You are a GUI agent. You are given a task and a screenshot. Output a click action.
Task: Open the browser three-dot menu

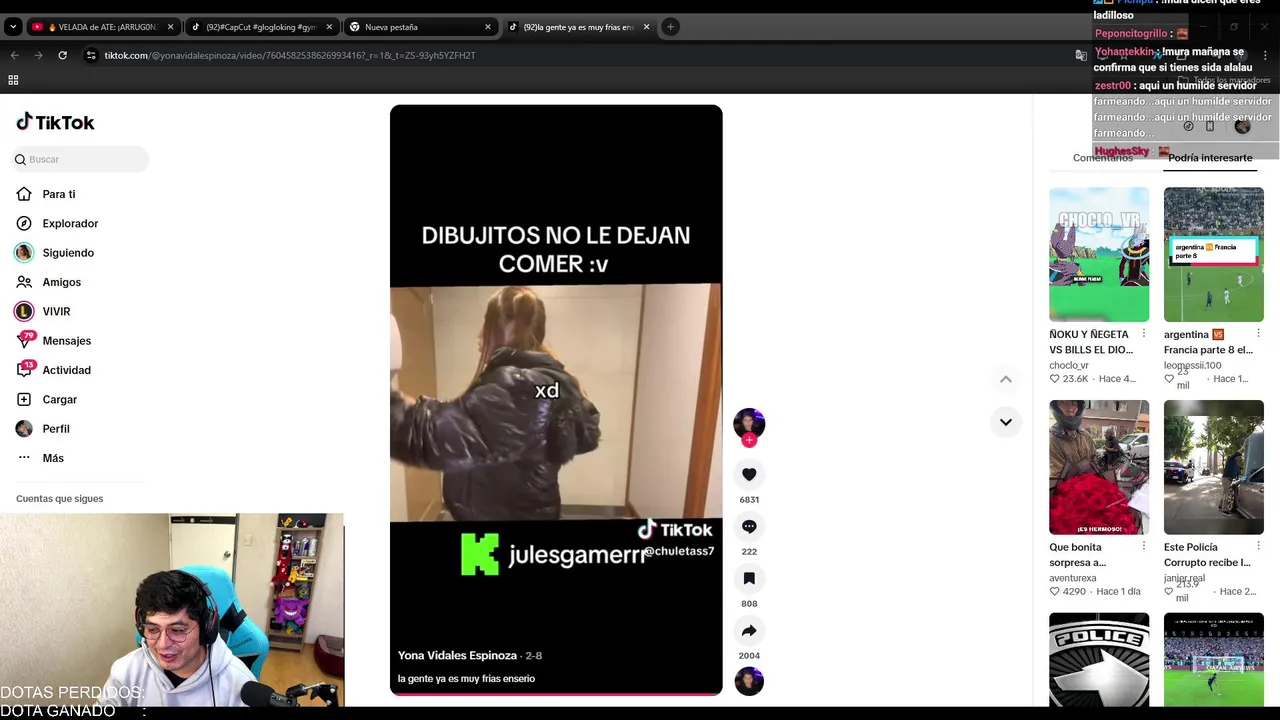click(x=1265, y=55)
